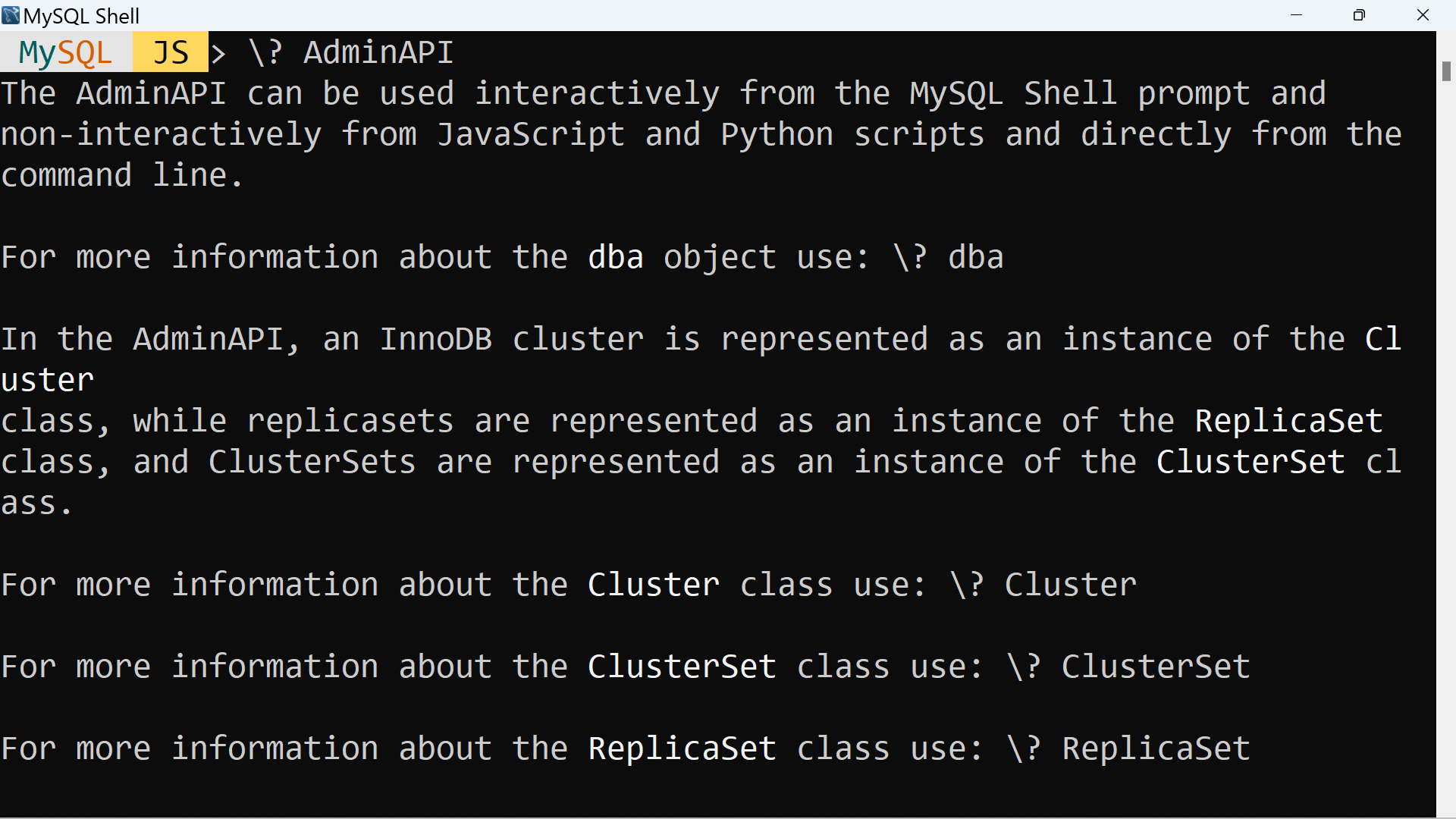Click the highlighted Cluster class name
The width and height of the screenshot is (1456, 819).
652,585
